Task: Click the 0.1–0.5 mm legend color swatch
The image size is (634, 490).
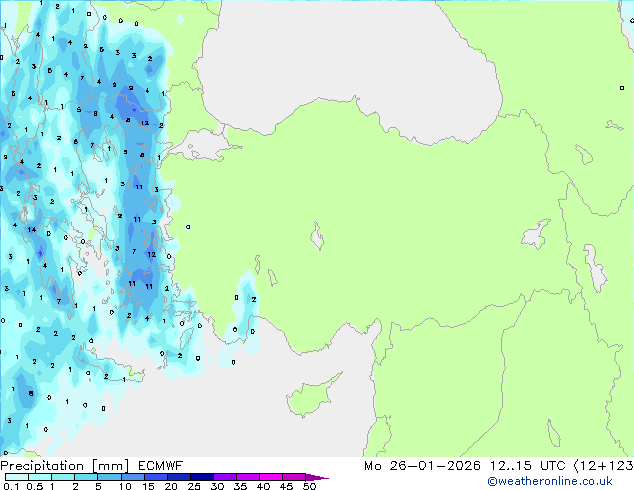Action: pos(17,477)
